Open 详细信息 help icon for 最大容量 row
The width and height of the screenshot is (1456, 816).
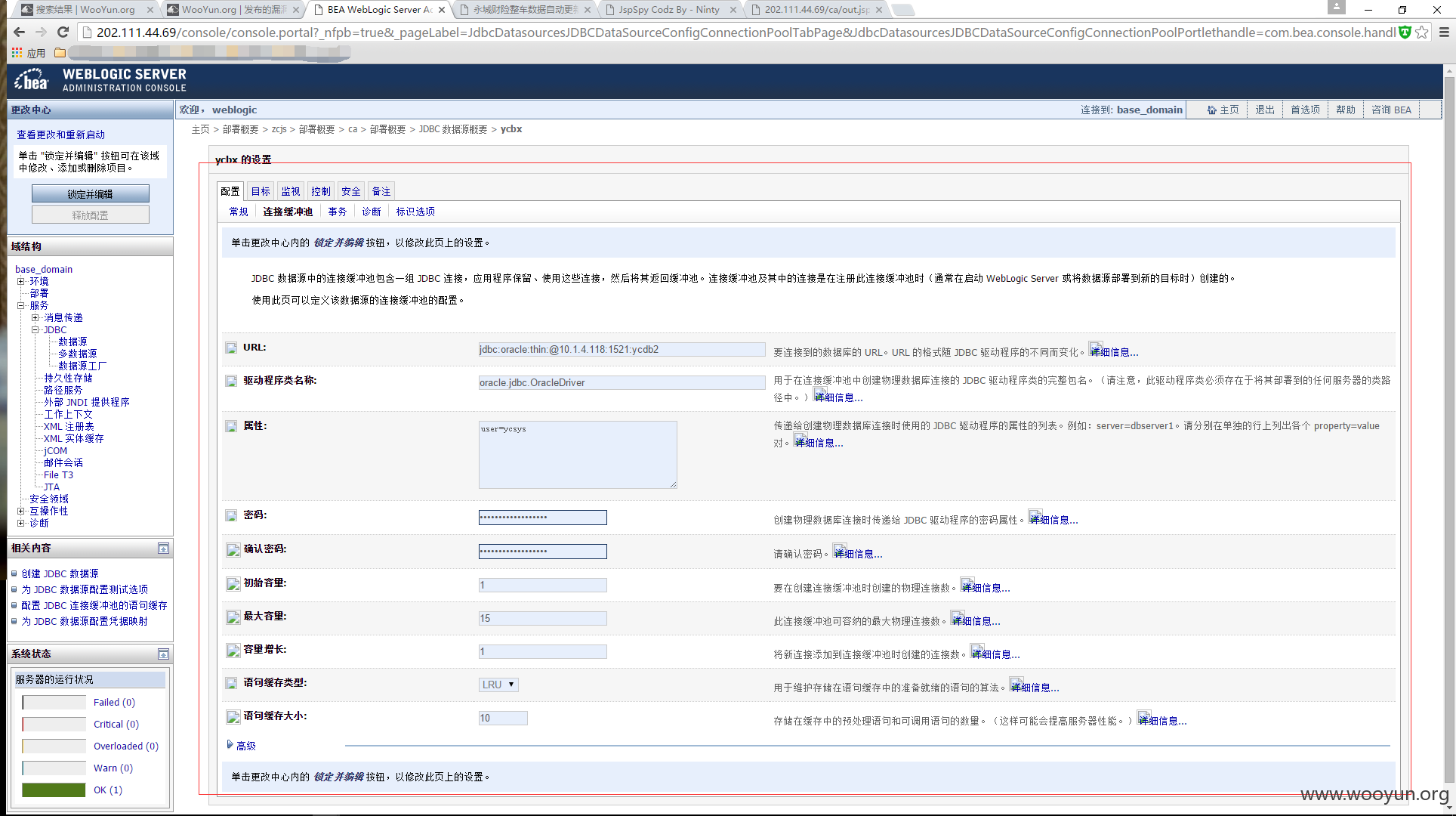958,618
